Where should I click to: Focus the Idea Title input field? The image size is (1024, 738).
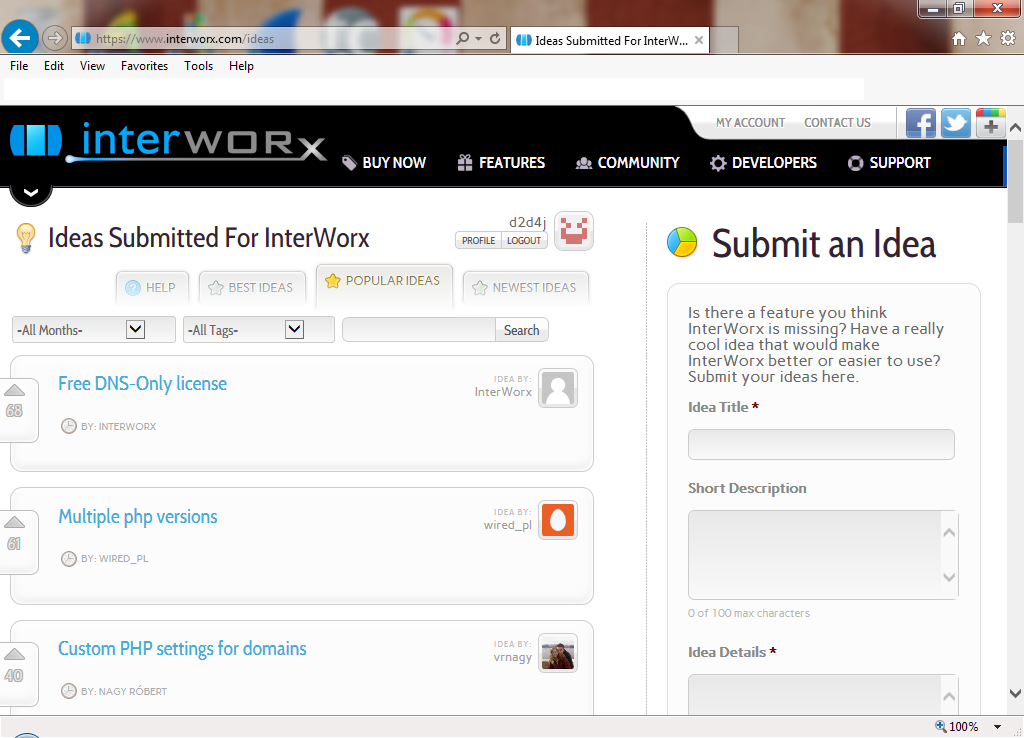pos(821,444)
